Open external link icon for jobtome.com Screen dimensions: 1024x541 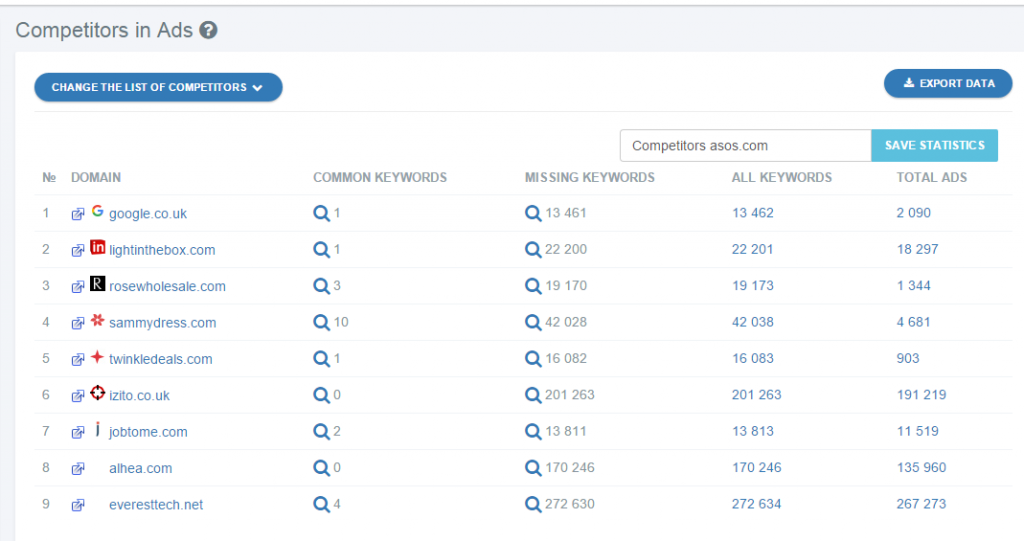[78, 432]
